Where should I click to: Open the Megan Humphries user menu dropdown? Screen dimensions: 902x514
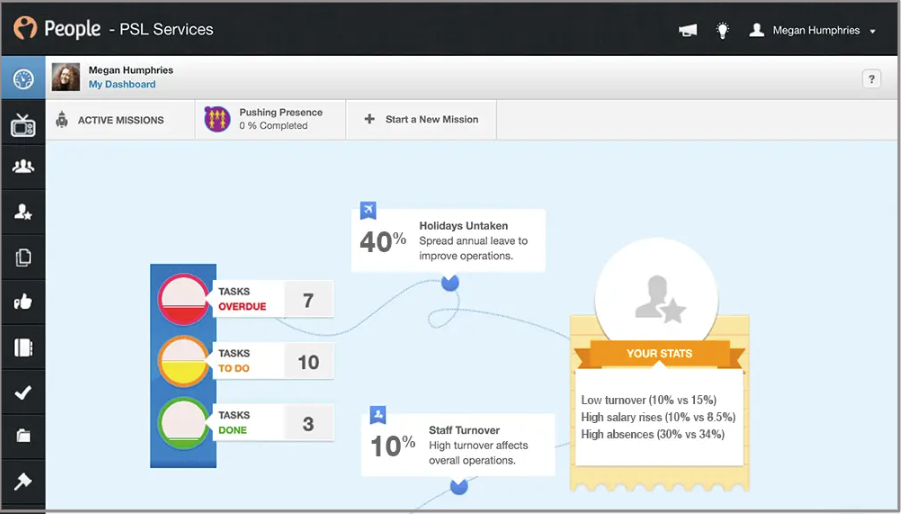click(812, 30)
